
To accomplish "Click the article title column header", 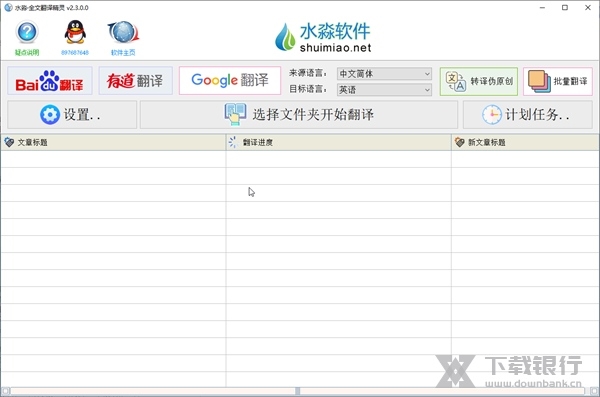I will (x=113, y=142).
